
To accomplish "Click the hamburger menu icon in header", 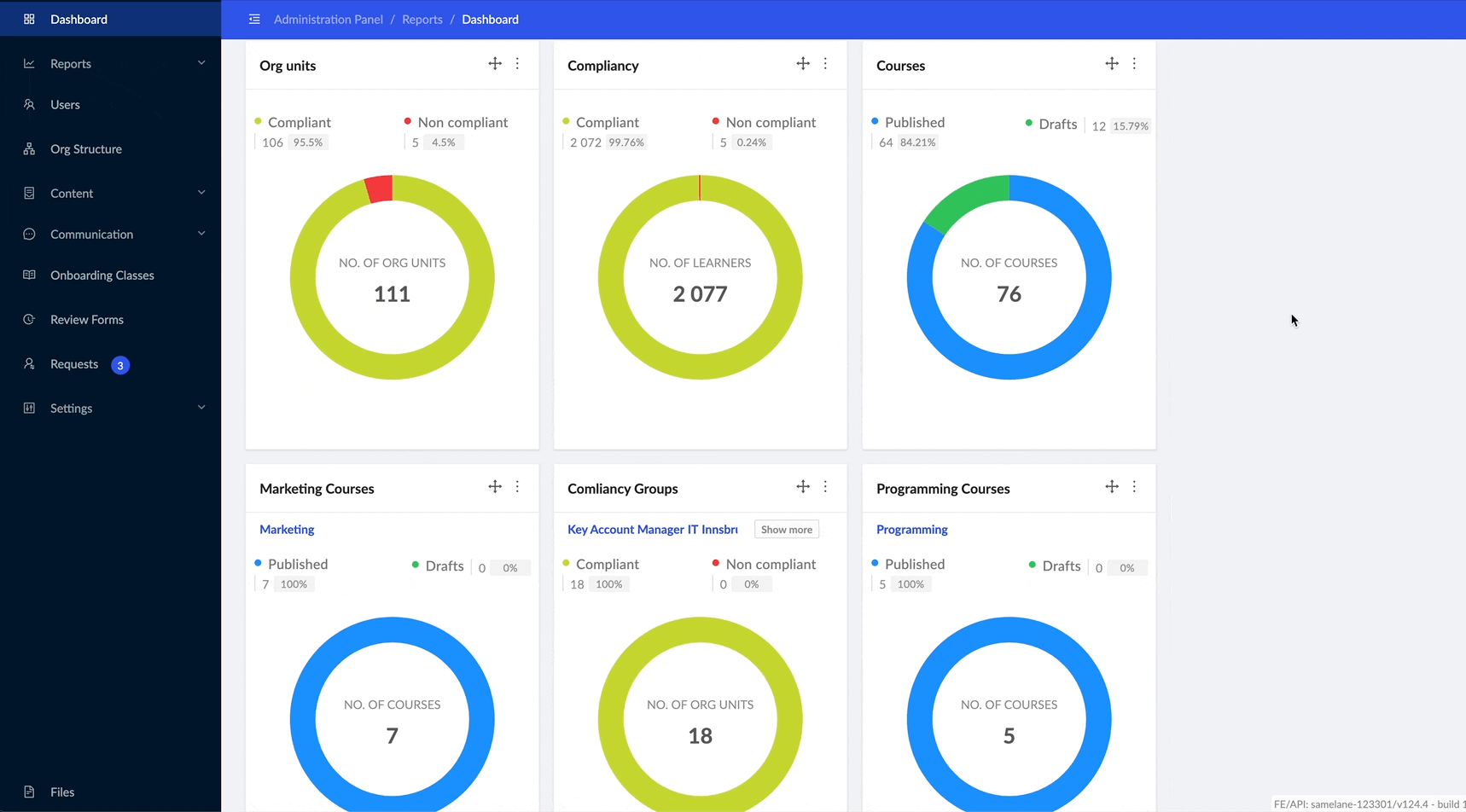I will (254, 19).
